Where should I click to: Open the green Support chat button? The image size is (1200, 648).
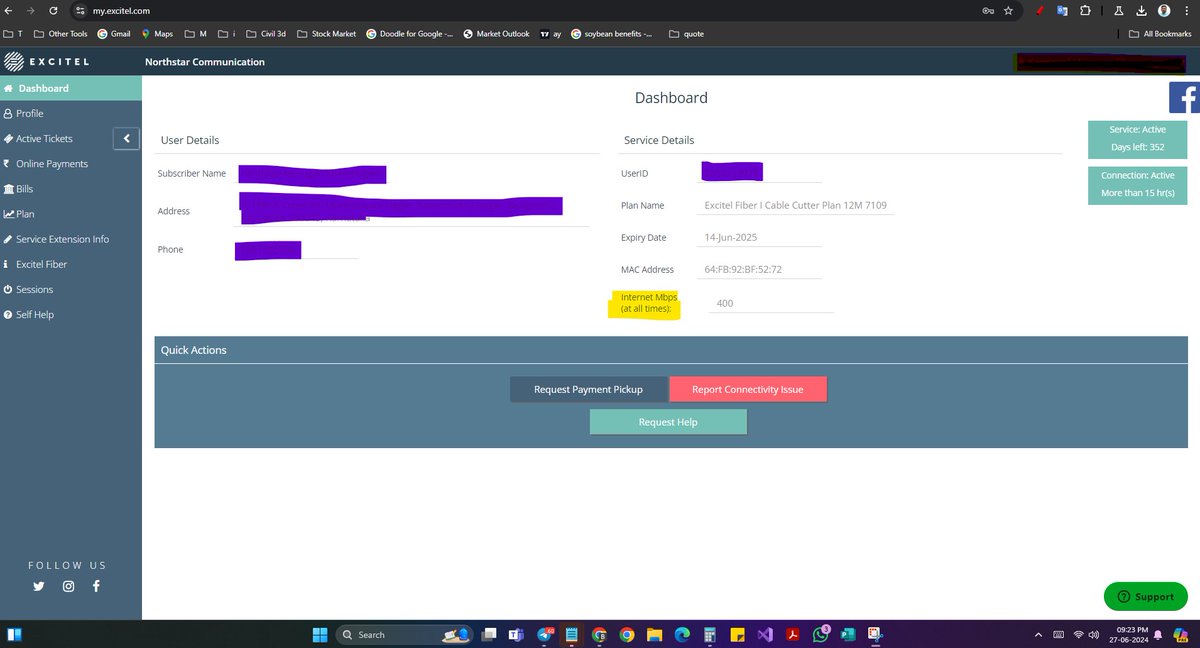[1145, 596]
